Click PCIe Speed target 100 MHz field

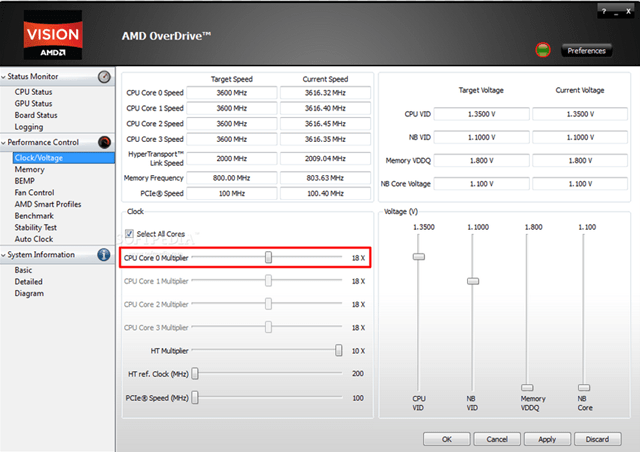click(231, 194)
